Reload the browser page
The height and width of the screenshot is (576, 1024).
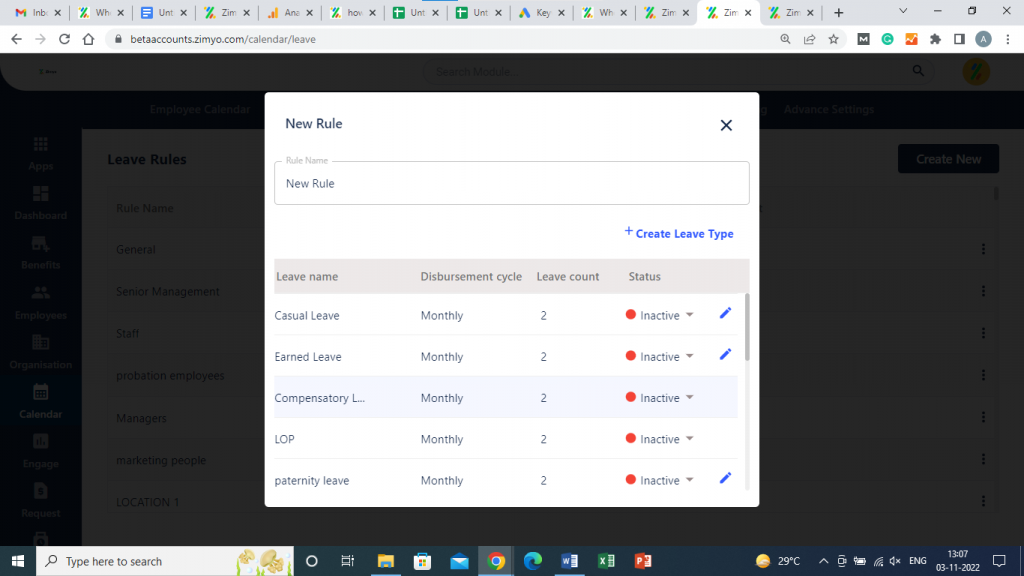(x=64, y=39)
